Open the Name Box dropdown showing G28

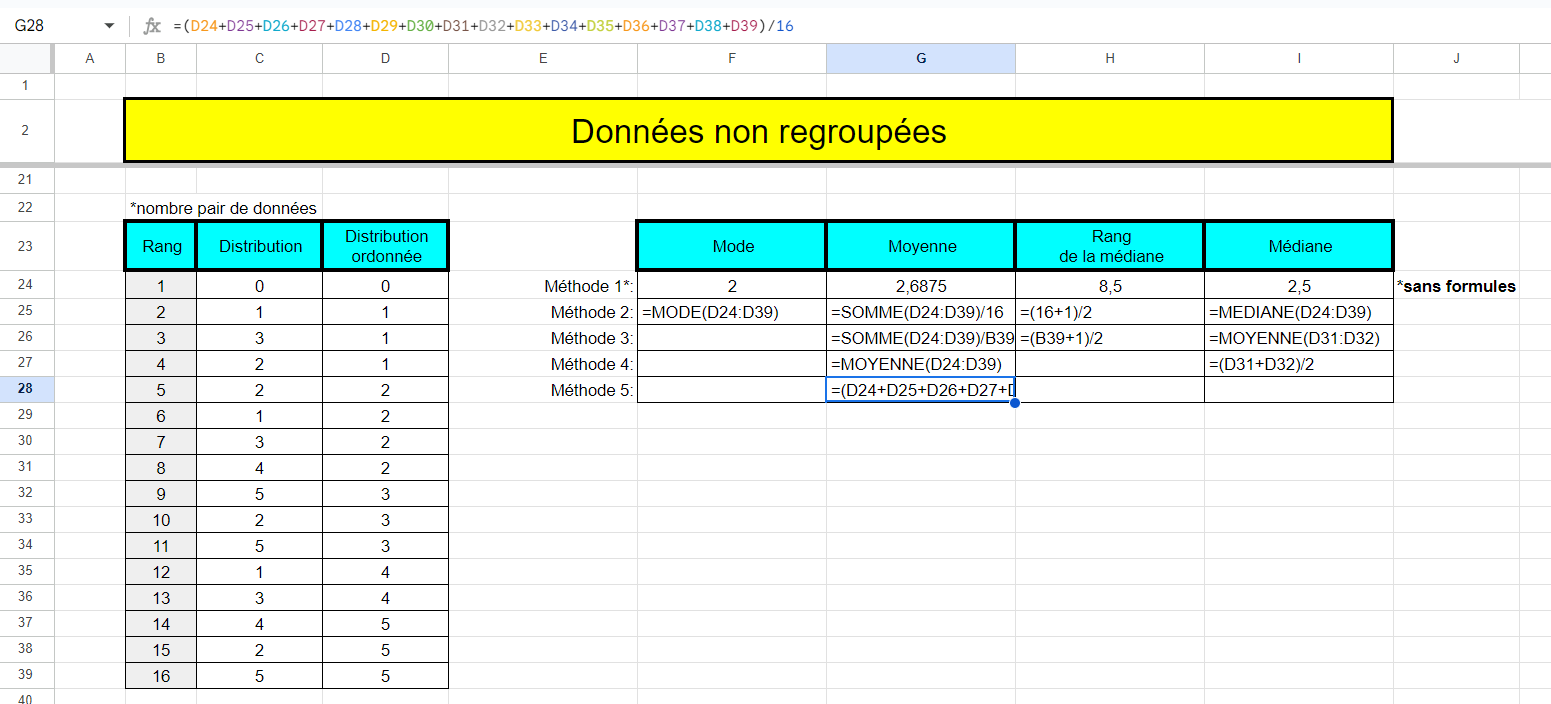tap(110, 25)
